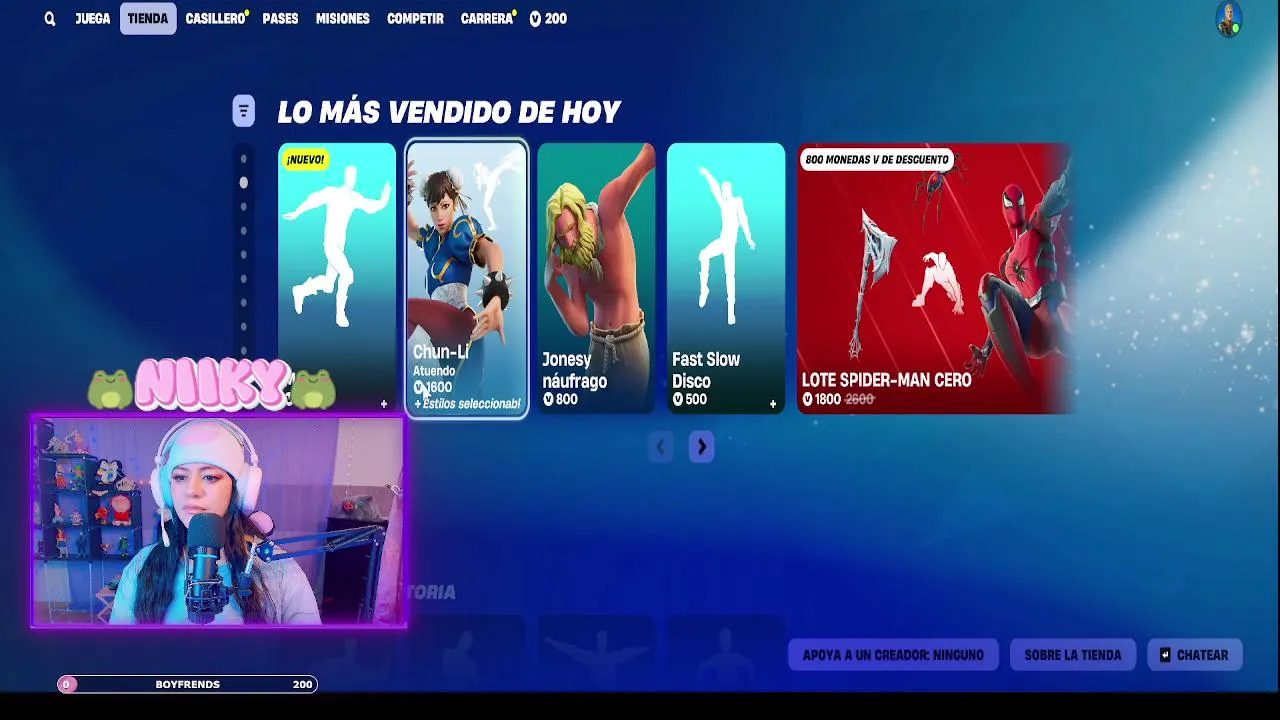
Task: Go to the JUEGA tab
Action: 92,19
